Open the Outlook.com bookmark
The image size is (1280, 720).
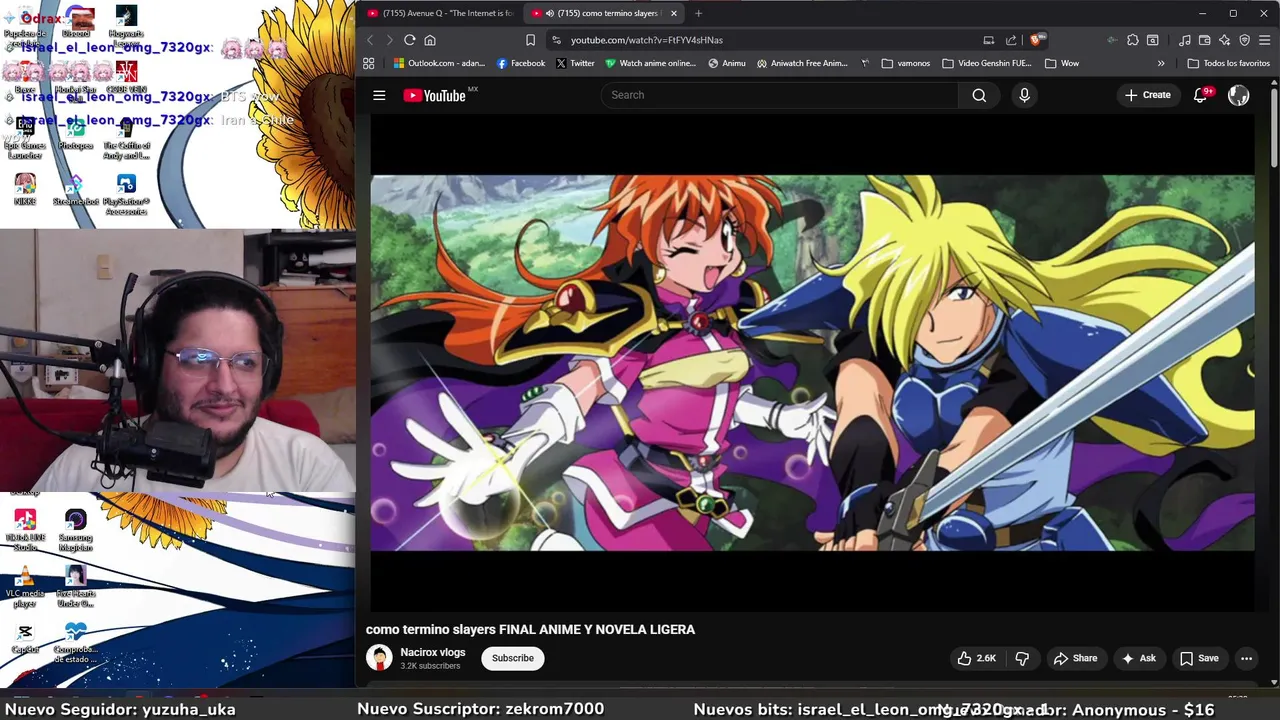tap(439, 63)
